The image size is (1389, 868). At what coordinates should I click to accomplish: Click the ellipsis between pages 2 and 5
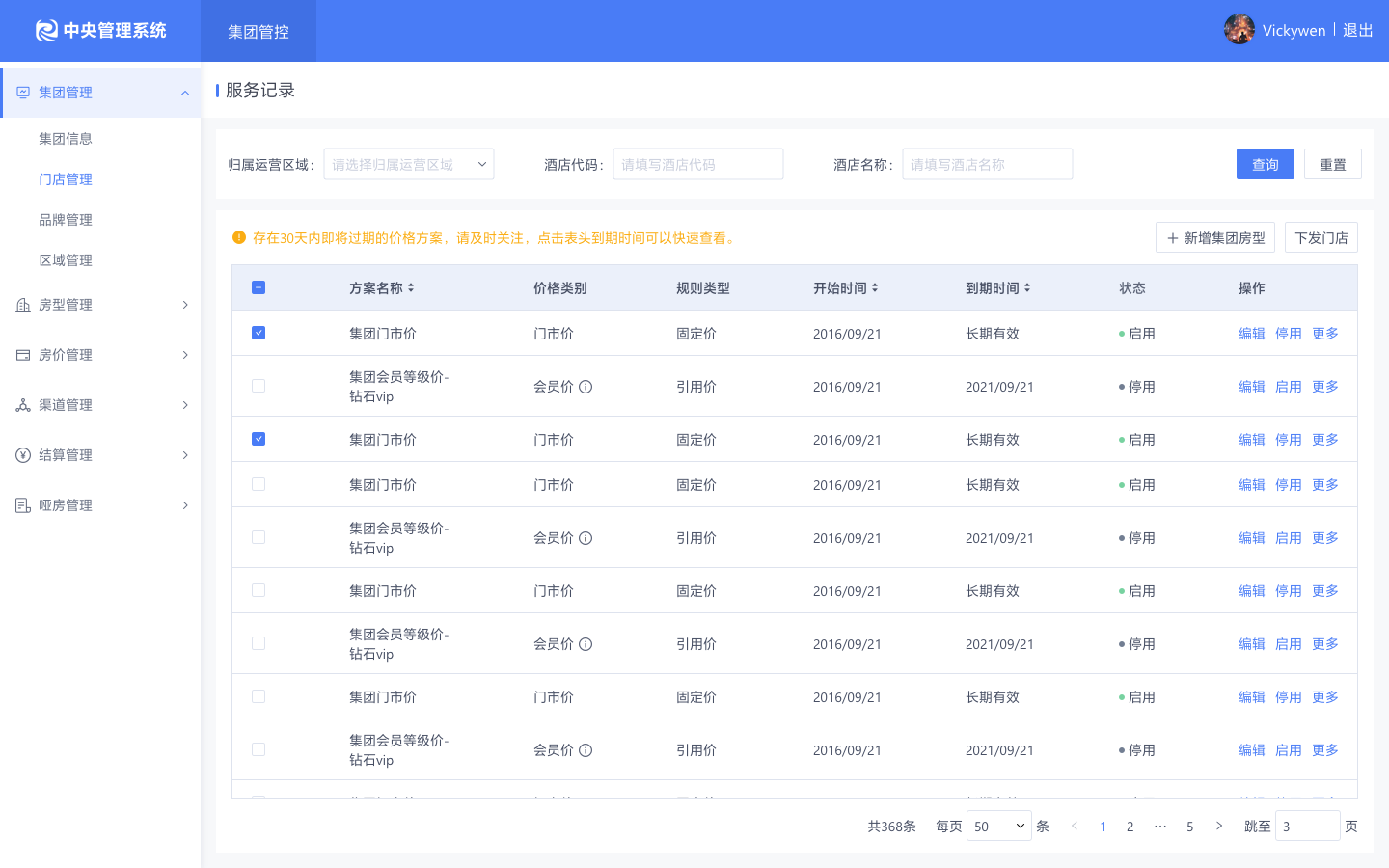(1160, 826)
